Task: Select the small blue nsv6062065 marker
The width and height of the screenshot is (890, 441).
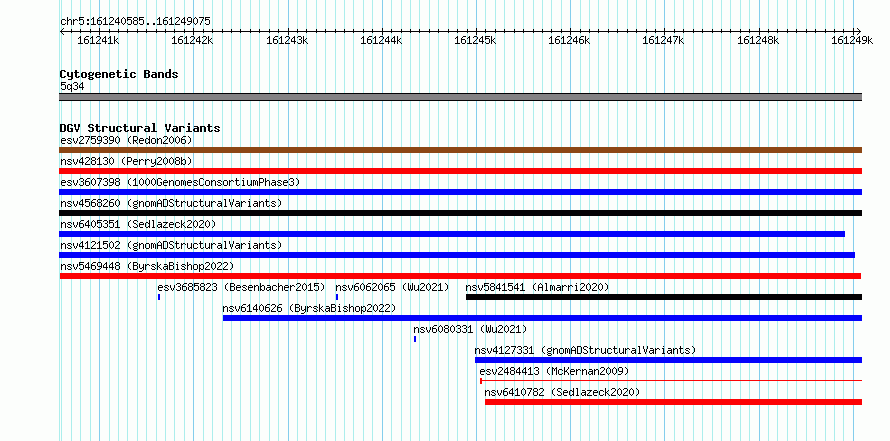Action: pos(337,297)
